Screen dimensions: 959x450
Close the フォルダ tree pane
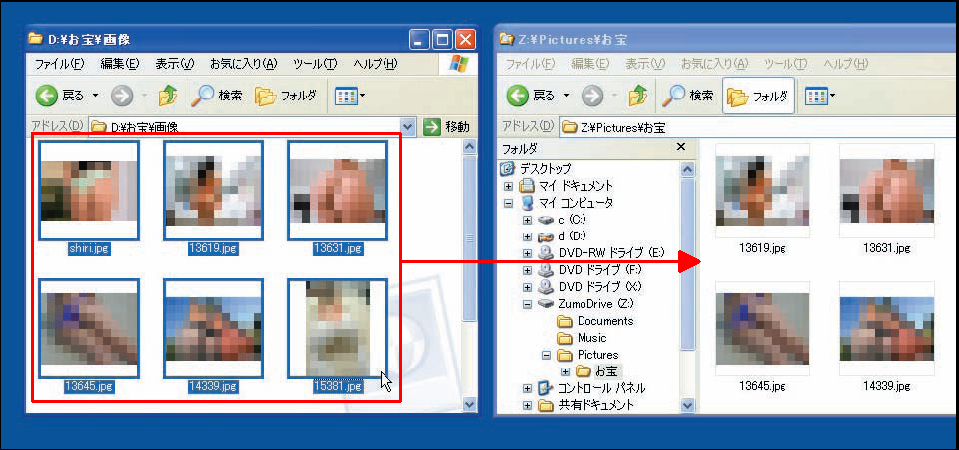[x=681, y=147]
